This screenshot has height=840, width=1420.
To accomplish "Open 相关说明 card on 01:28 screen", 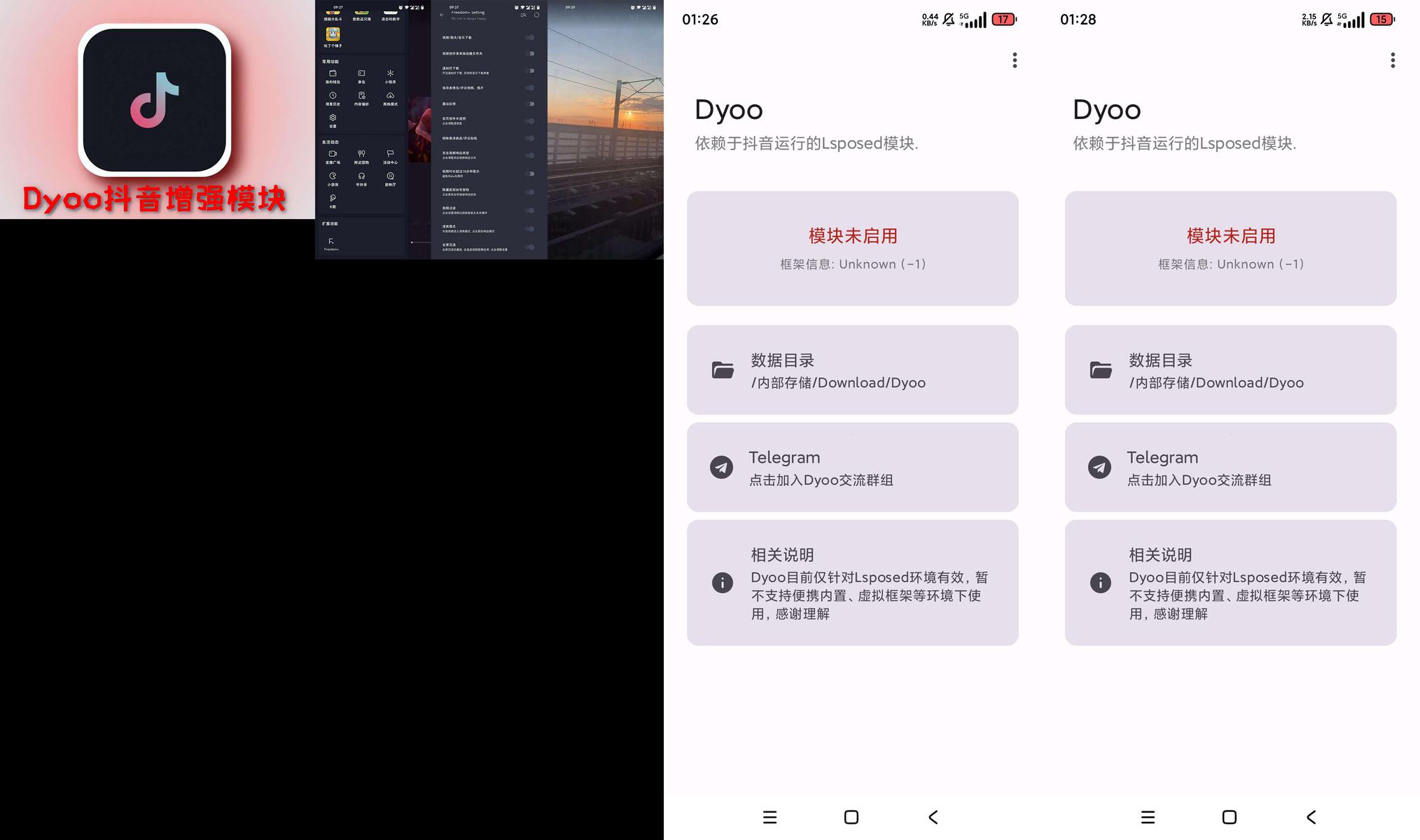I will tap(1230, 582).
